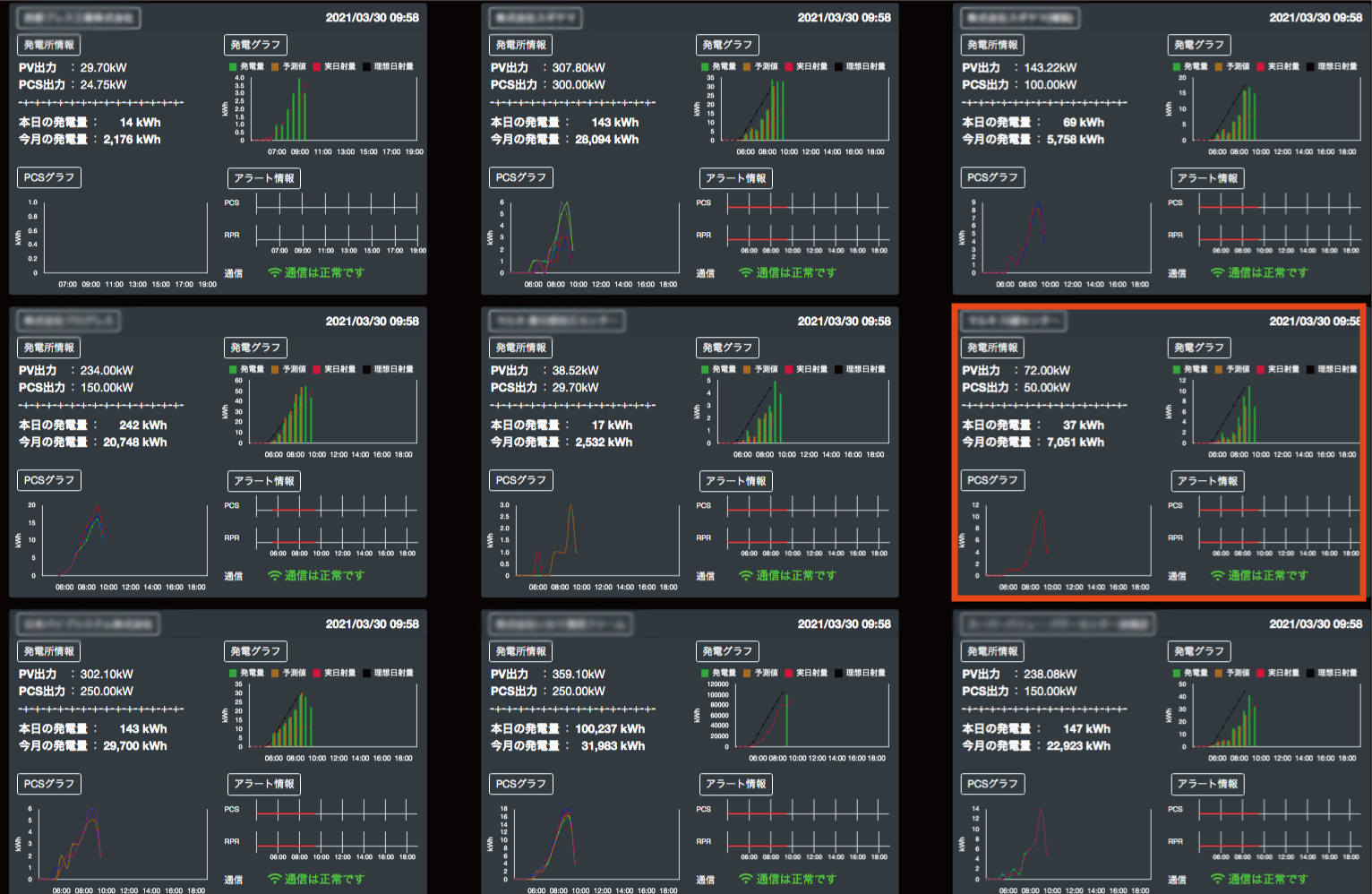This screenshot has width=1372, height=894.
Task: Open 発電所情報 for the PV 29.70kW plant
Action: [x=49, y=45]
